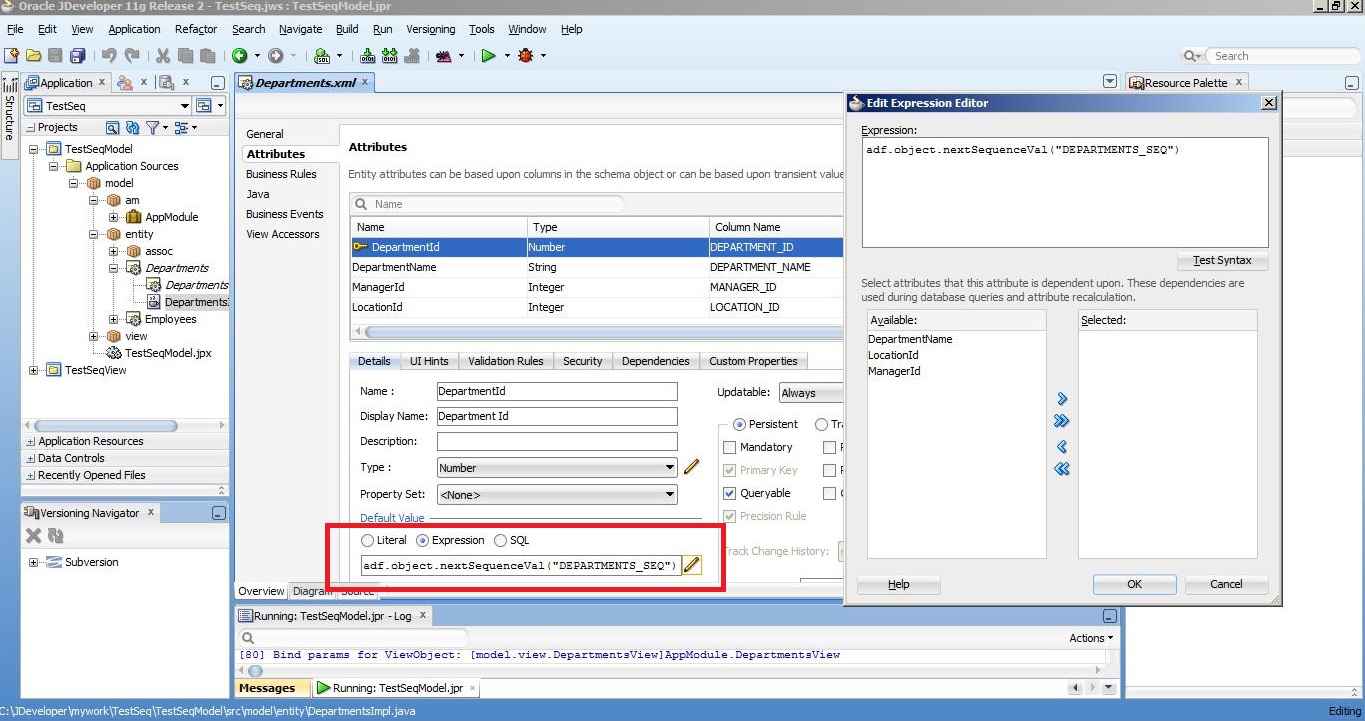Click the Cut scissors icon
1365x721 pixels.
(163, 56)
